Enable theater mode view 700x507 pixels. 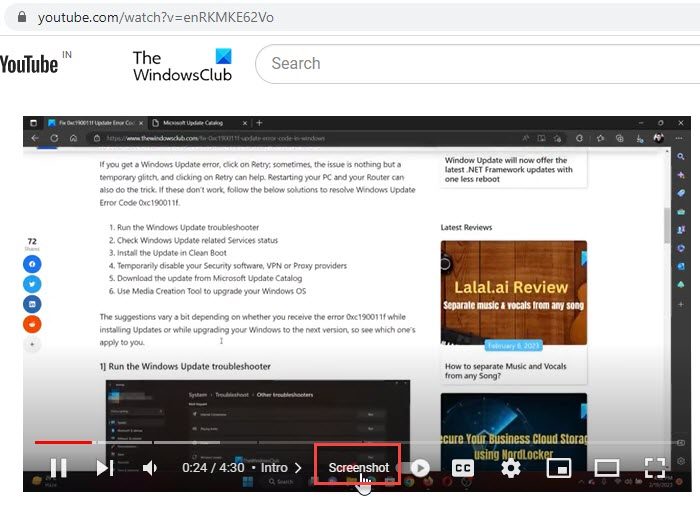click(607, 468)
